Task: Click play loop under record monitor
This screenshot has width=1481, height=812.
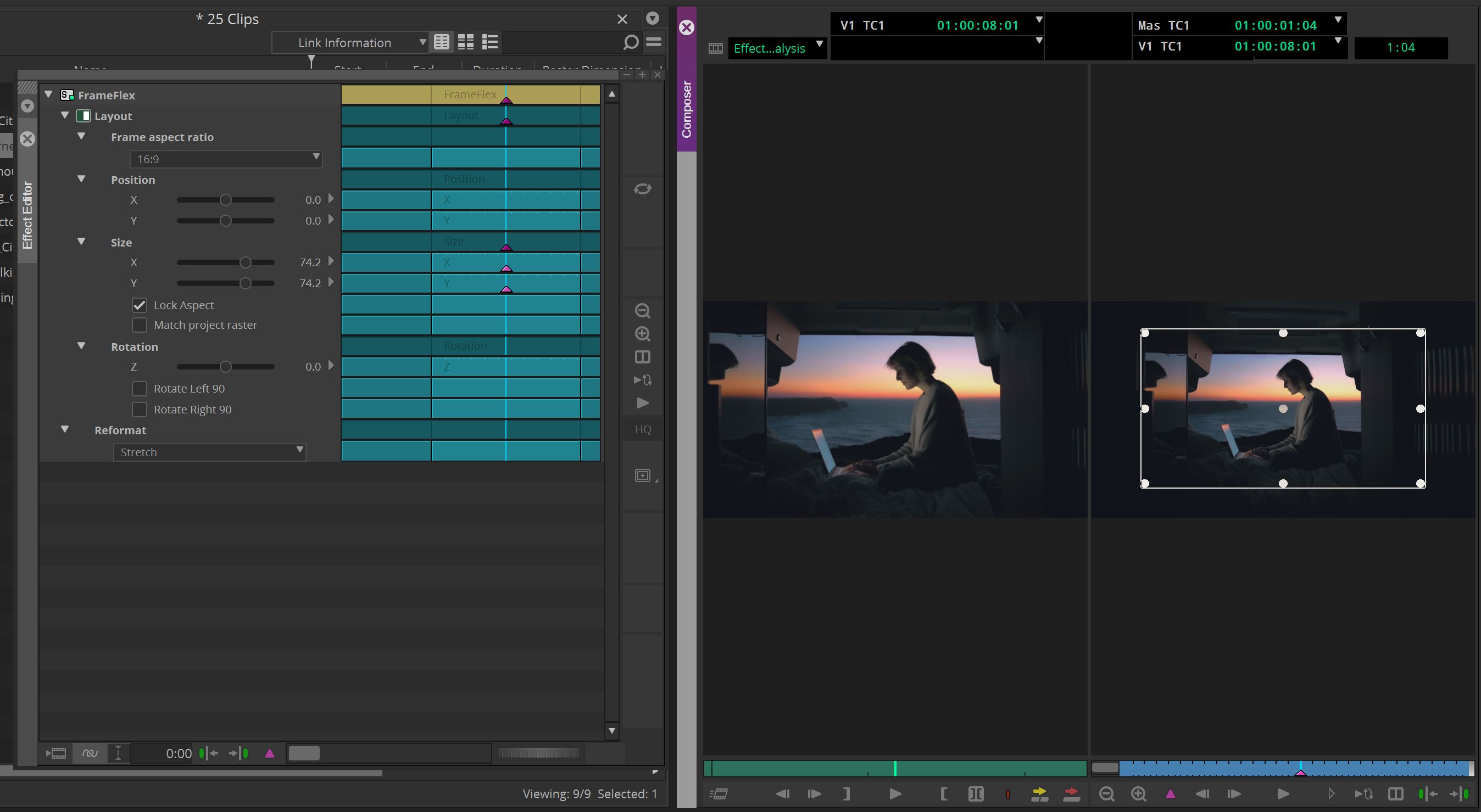Action: 1363,794
